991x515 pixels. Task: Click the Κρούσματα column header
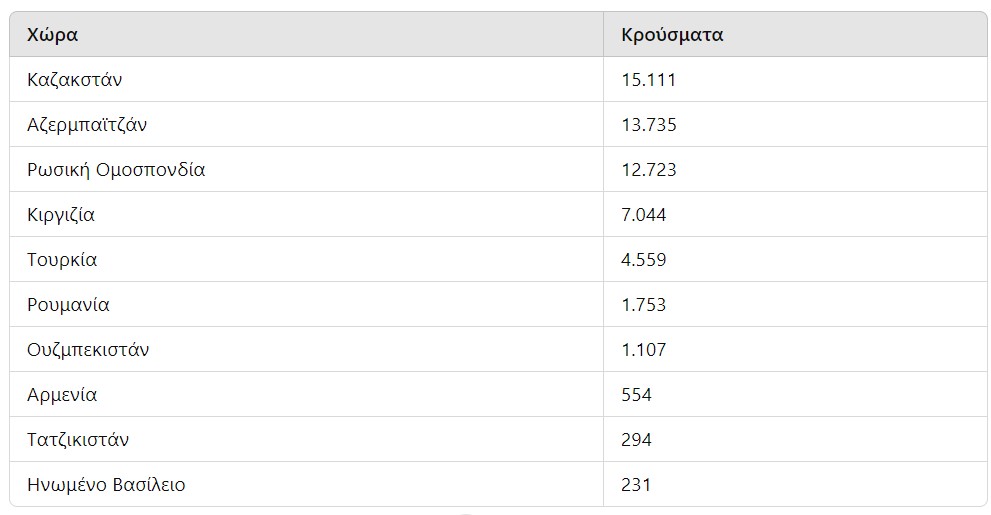click(795, 34)
